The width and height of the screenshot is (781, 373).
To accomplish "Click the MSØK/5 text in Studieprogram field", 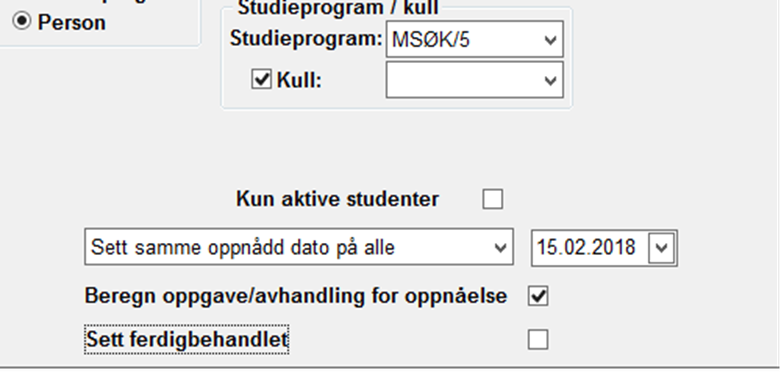I will [x=431, y=40].
